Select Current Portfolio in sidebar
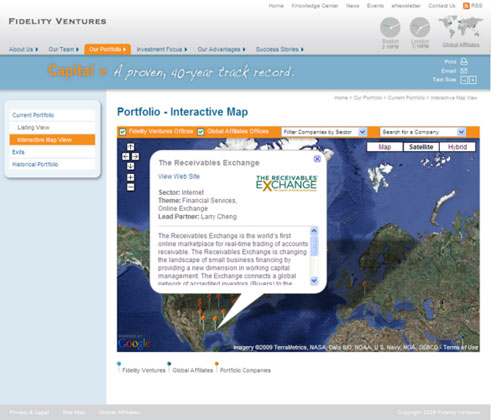 [52, 115]
